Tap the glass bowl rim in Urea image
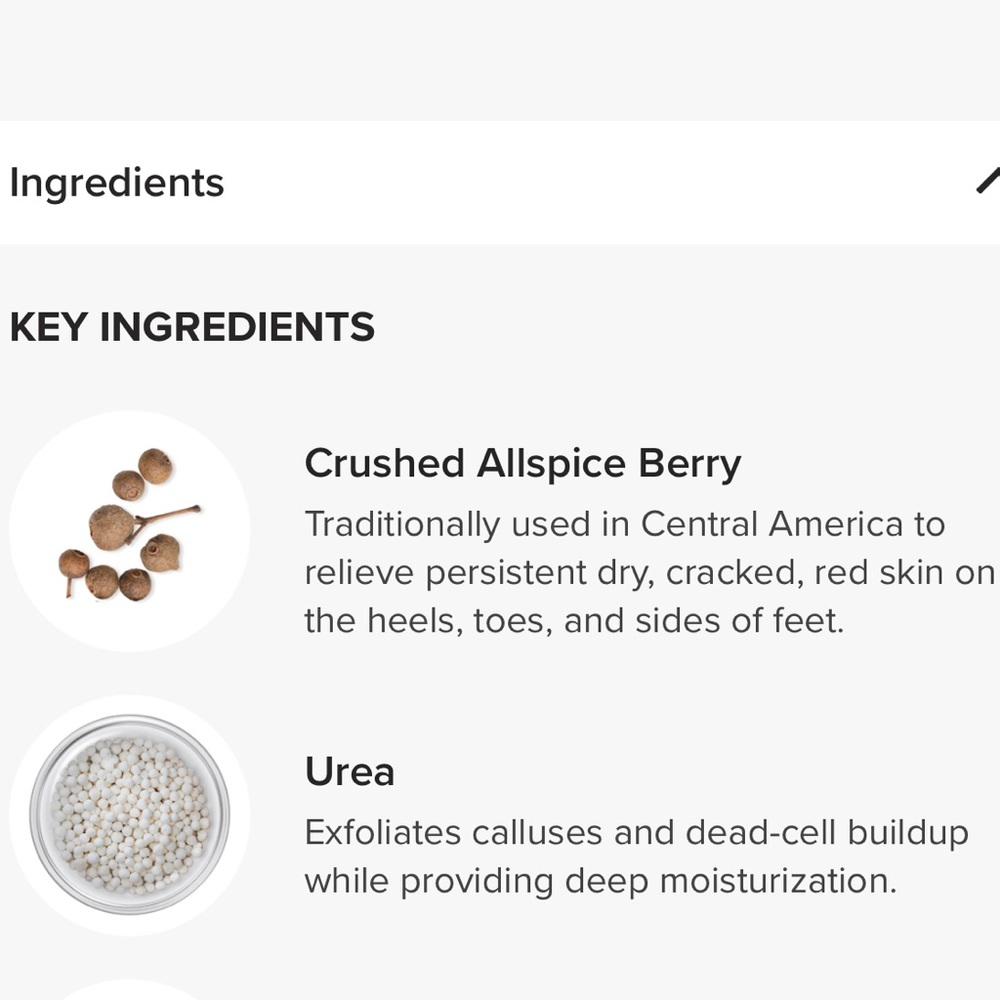 pos(129,719)
